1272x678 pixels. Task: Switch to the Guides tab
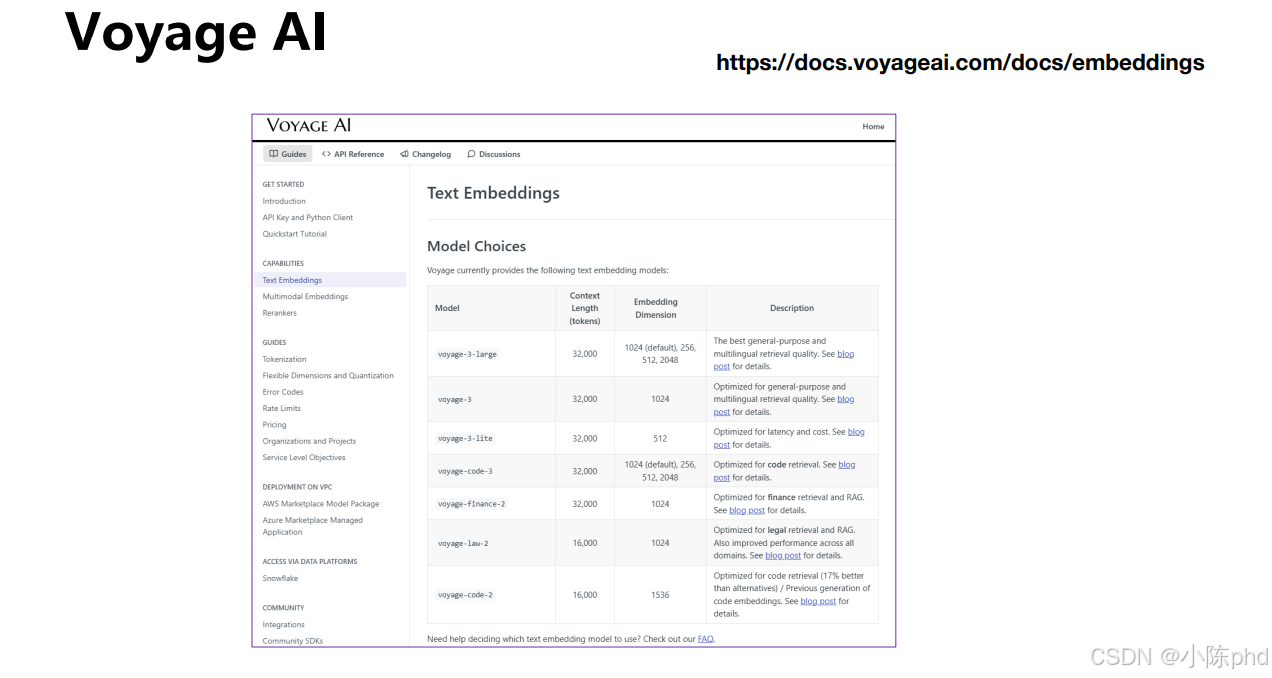[288, 154]
